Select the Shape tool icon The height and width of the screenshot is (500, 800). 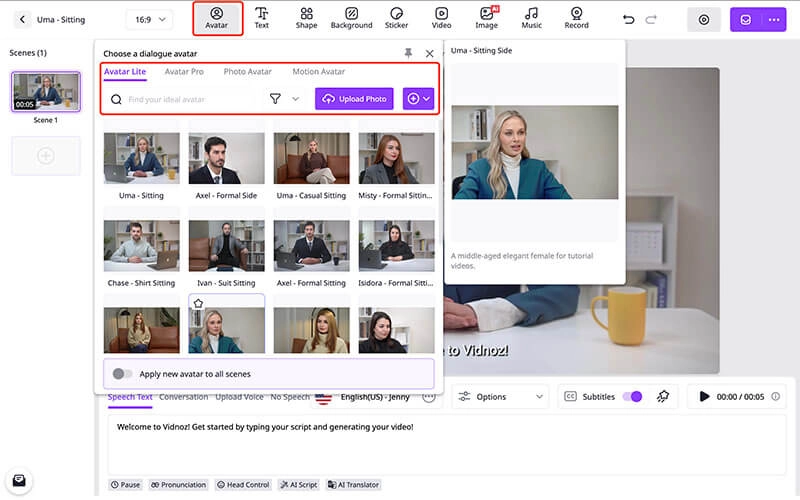coord(306,18)
